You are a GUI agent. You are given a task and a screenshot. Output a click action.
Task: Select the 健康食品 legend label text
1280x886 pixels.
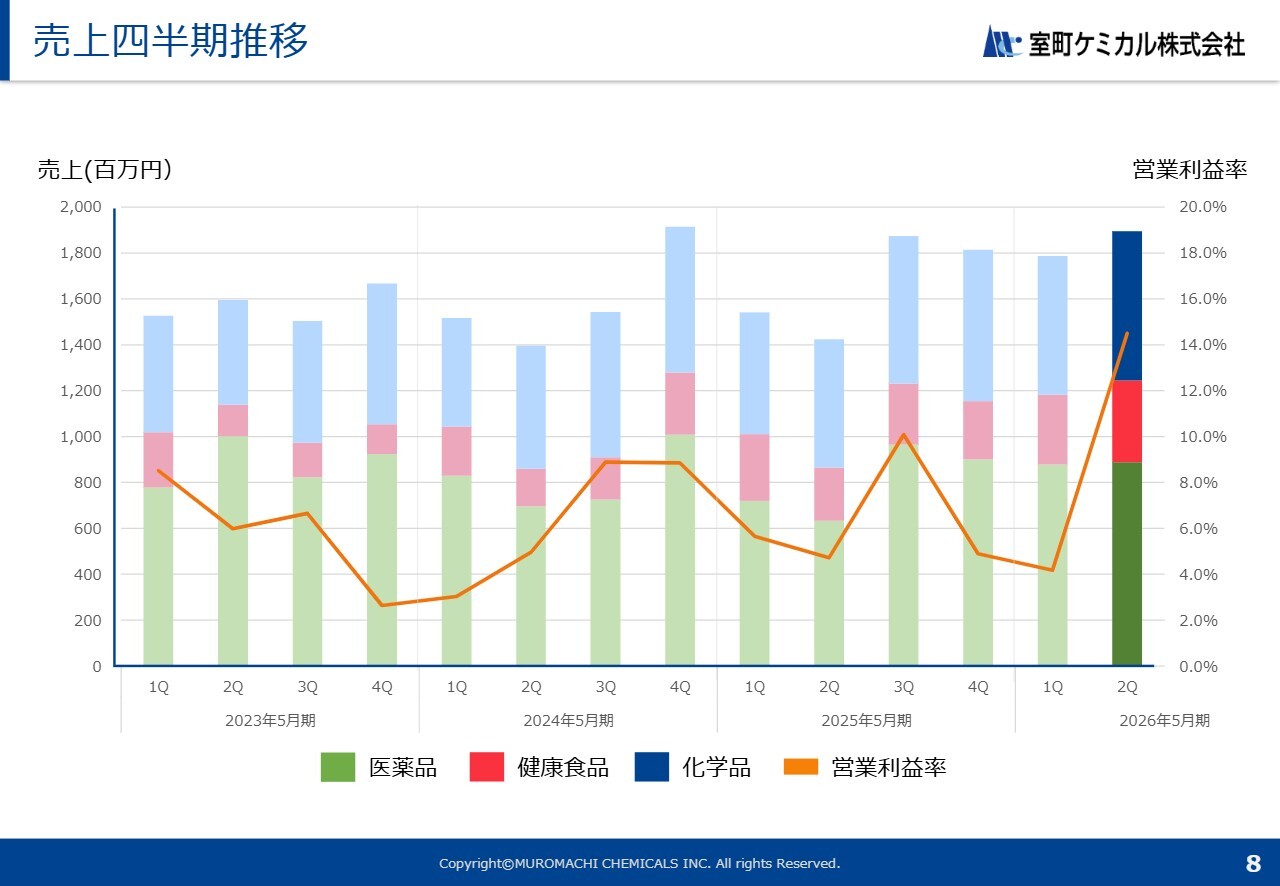(x=563, y=767)
